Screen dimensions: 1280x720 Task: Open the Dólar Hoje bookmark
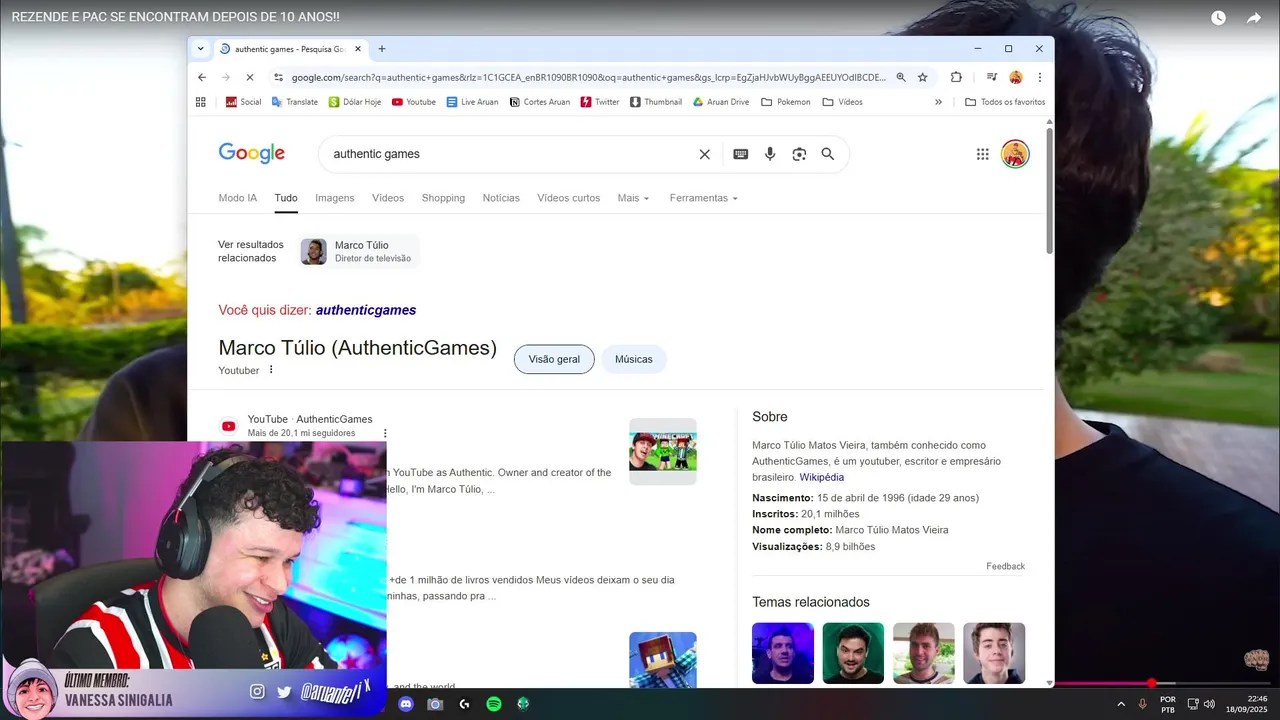click(354, 102)
